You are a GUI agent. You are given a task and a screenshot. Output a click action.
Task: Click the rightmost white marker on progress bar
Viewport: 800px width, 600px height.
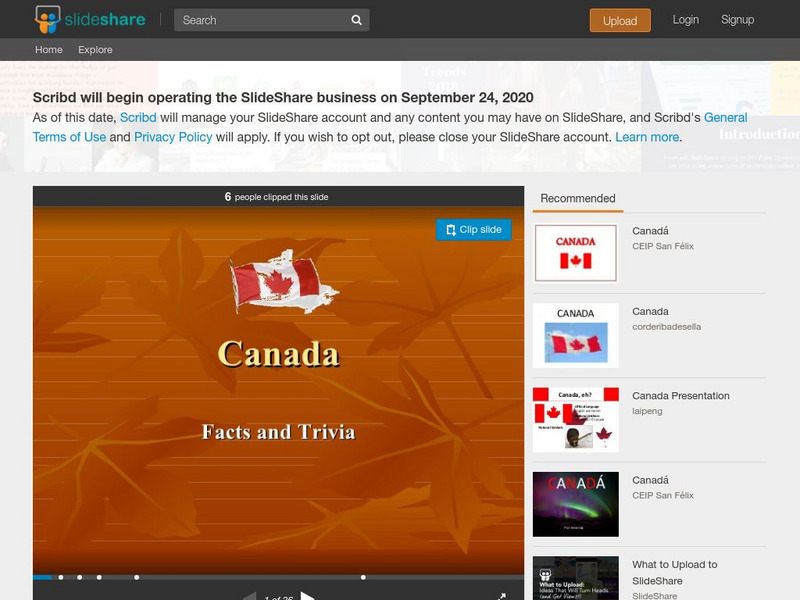click(x=363, y=578)
